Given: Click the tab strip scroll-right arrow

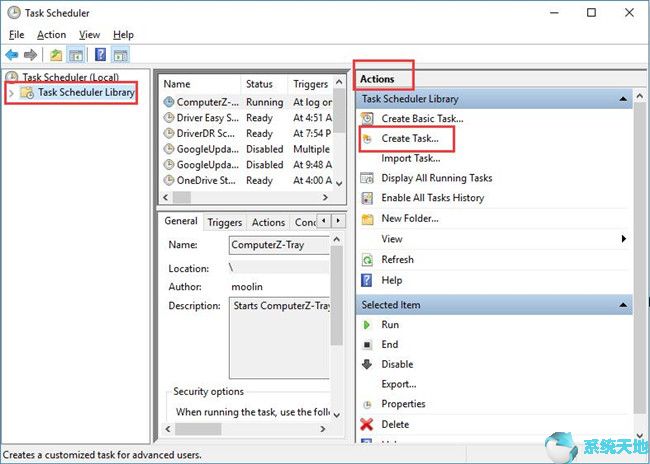Looking at the screenshot, I should (338, 221).
